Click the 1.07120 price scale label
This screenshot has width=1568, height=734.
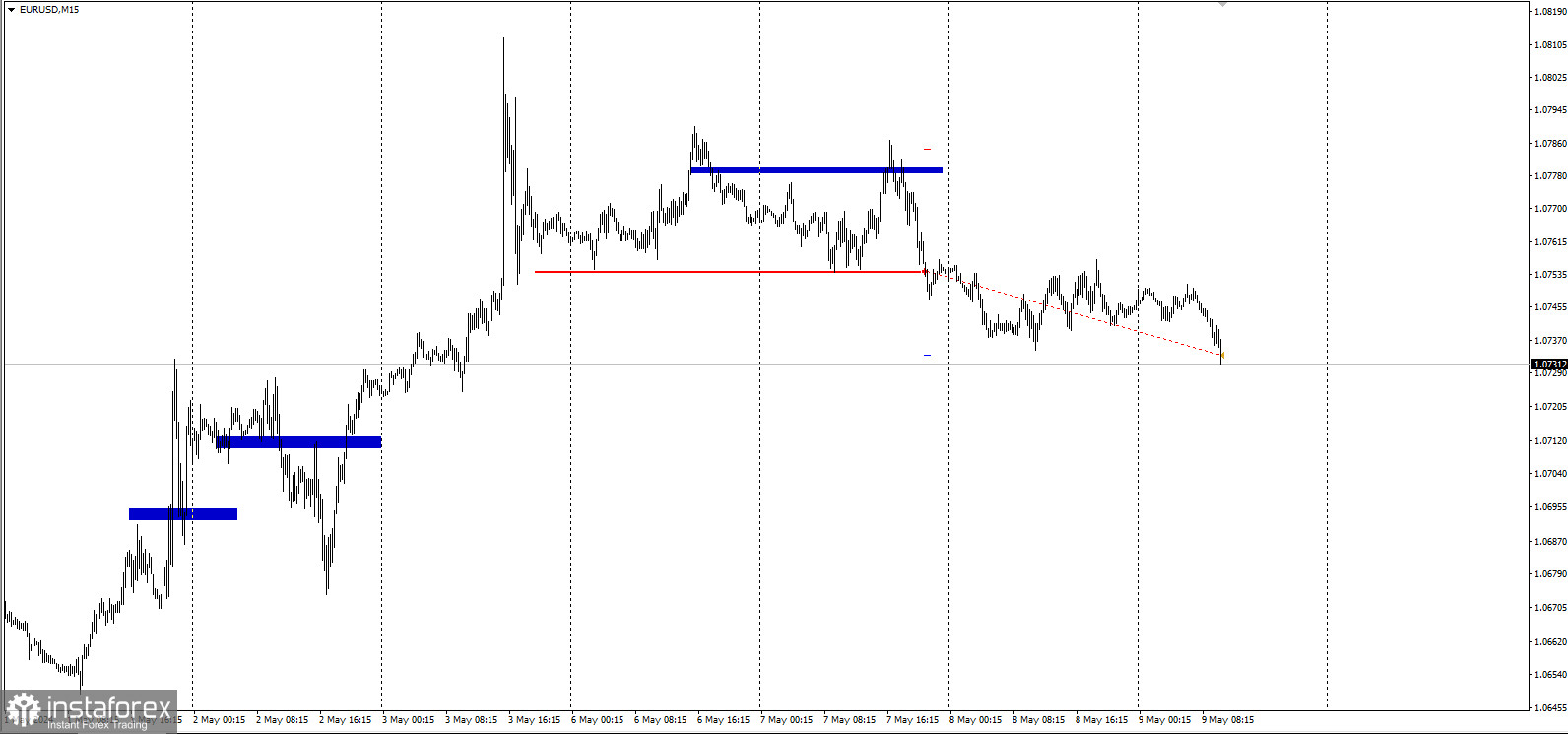coord(1550,440)
